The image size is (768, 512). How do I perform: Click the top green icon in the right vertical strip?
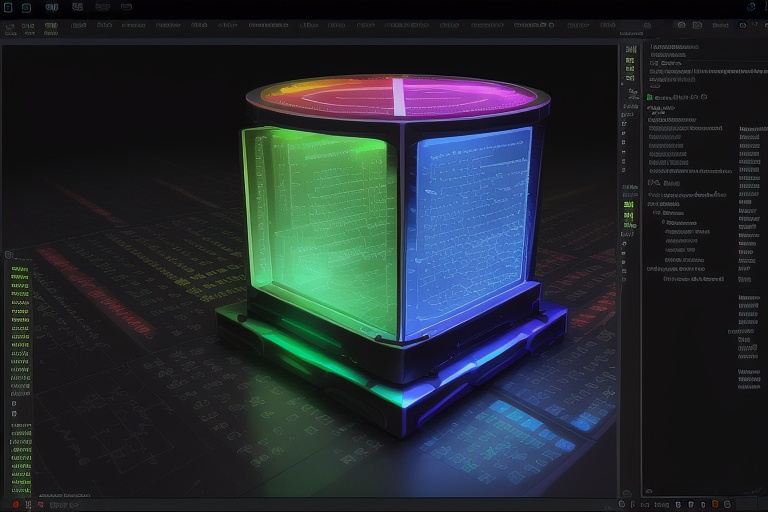tap(630, 49)
